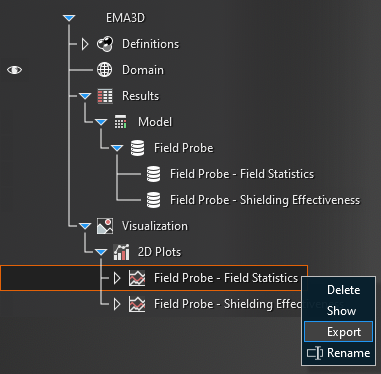The width and height of the screenshot is (381, 374).
Task: Collapse the Model node
Action: 101,122
